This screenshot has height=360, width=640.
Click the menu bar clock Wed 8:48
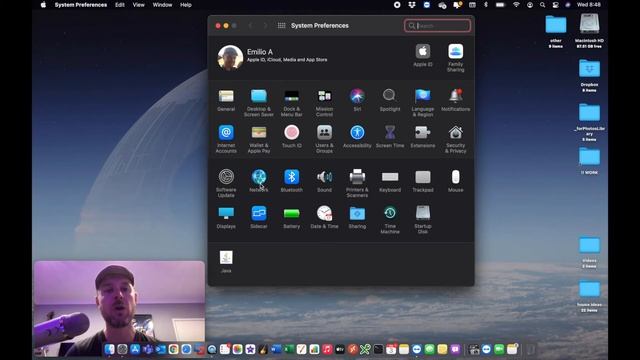pyautogui.click(x=589, y=5)
